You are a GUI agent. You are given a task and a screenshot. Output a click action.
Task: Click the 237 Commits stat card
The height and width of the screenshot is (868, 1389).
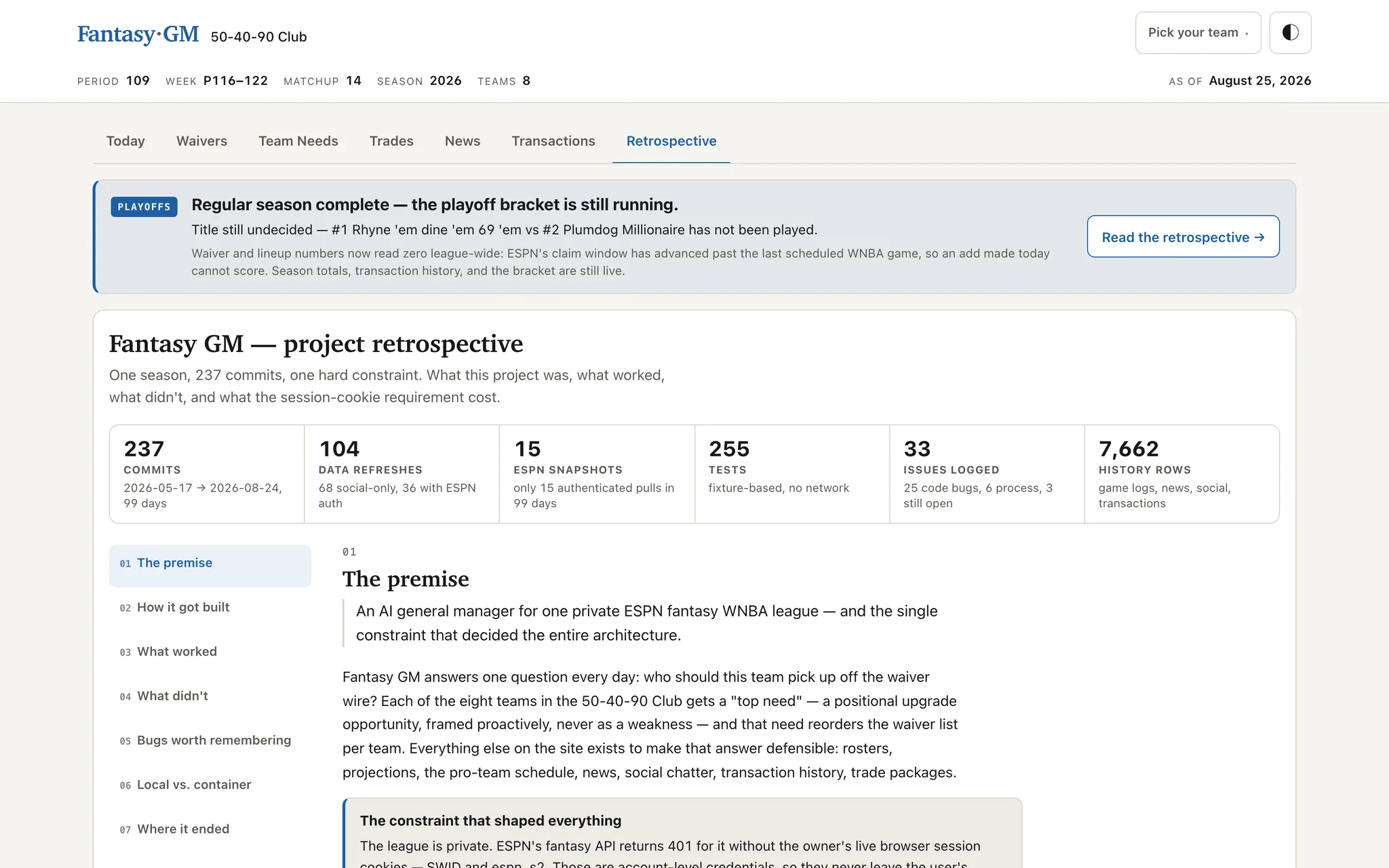207,474
